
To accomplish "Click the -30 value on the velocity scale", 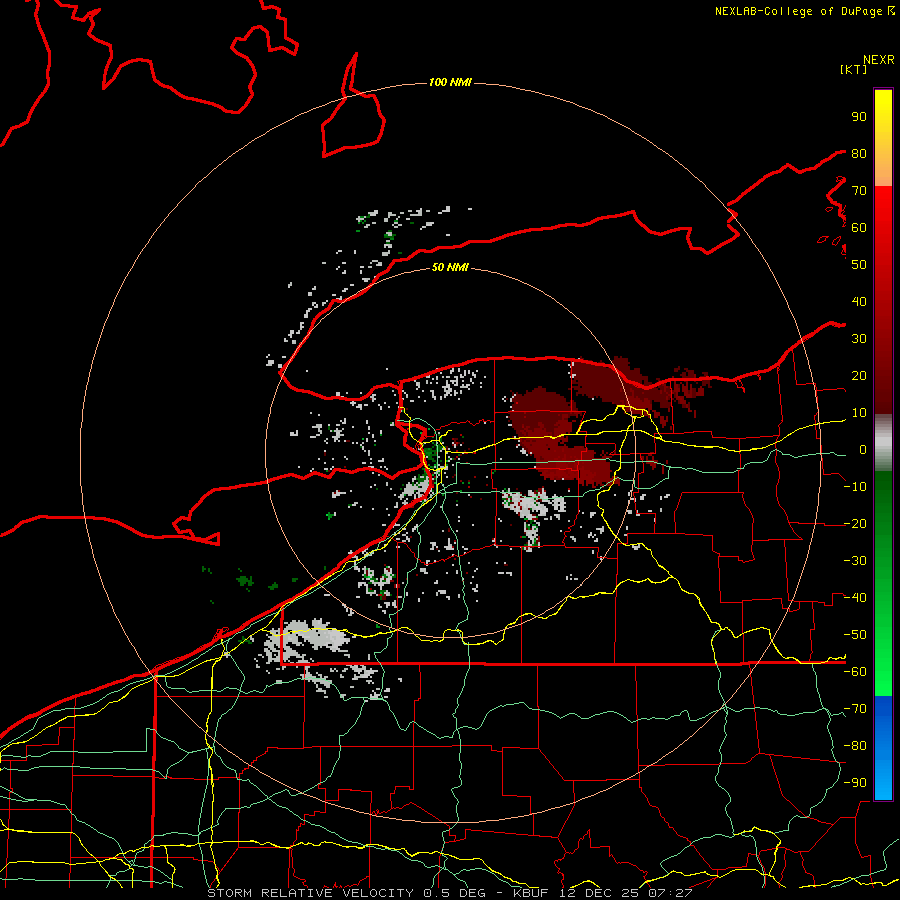I will [x=855, y=561].
